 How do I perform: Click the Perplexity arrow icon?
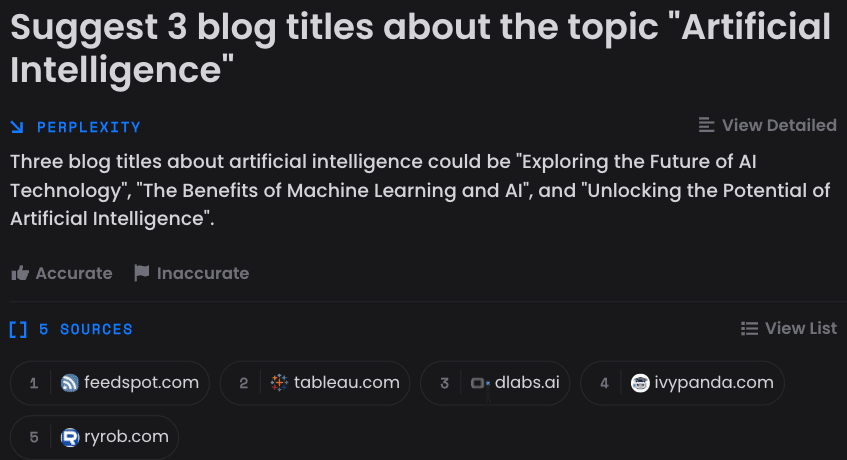(17, 127)
